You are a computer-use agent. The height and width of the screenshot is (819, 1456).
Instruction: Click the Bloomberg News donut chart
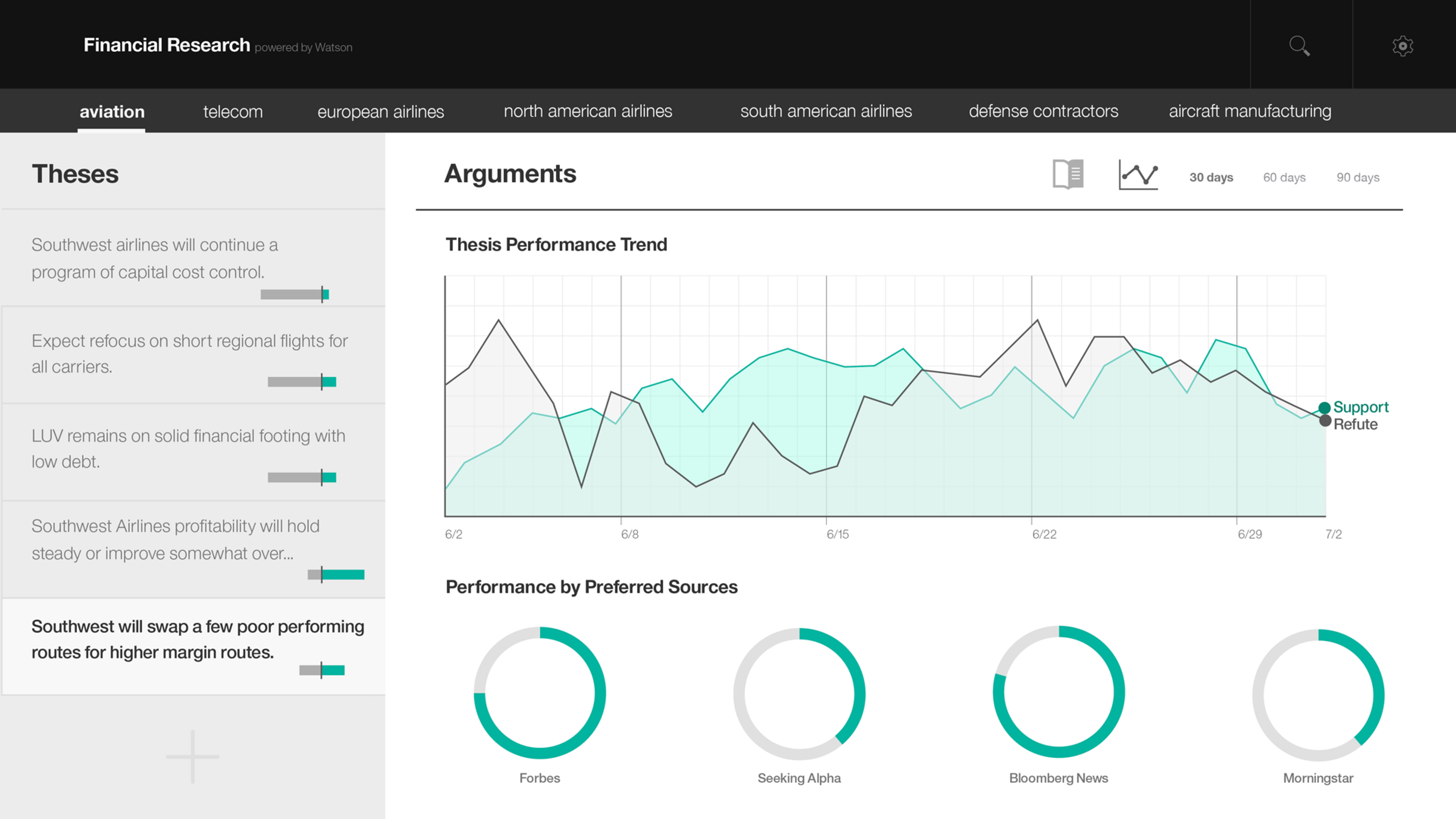point(1059,691)
